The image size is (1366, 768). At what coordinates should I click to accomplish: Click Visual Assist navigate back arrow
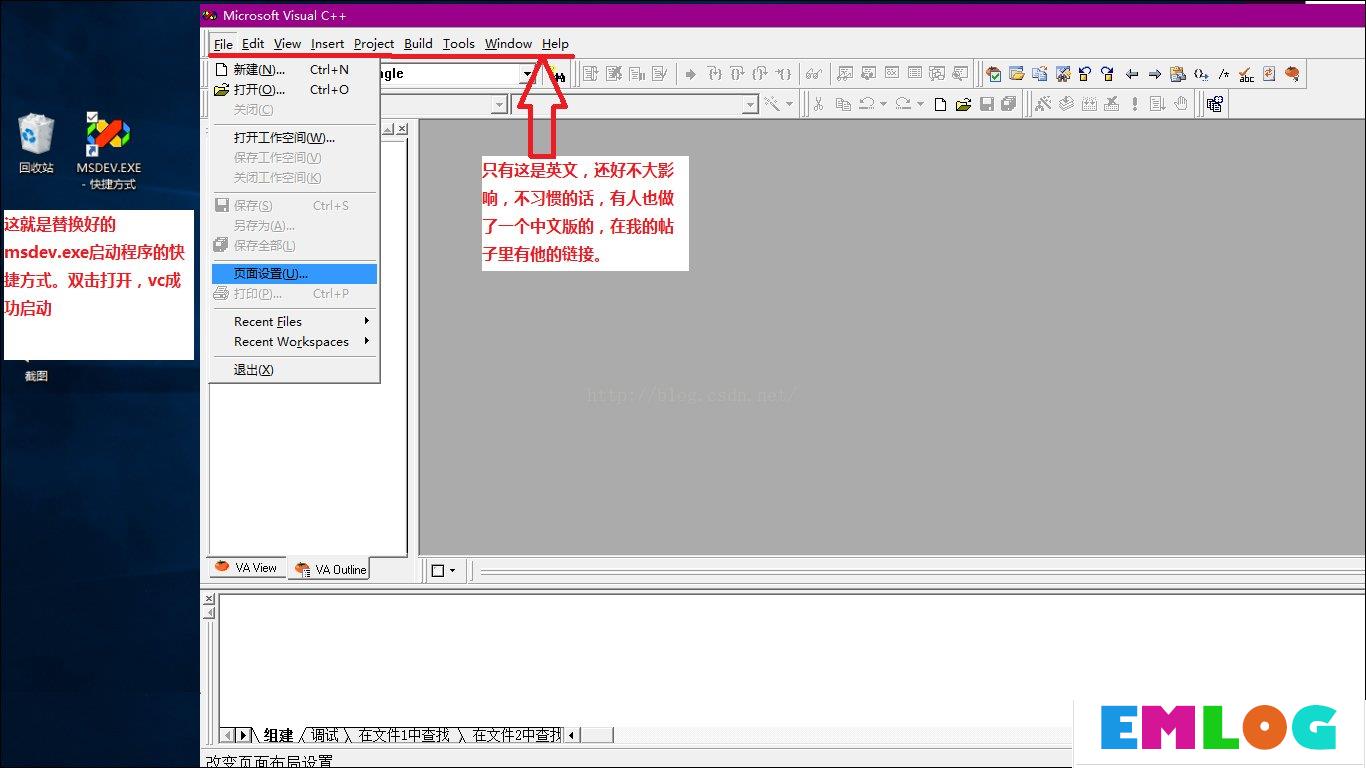point(1132,74)
